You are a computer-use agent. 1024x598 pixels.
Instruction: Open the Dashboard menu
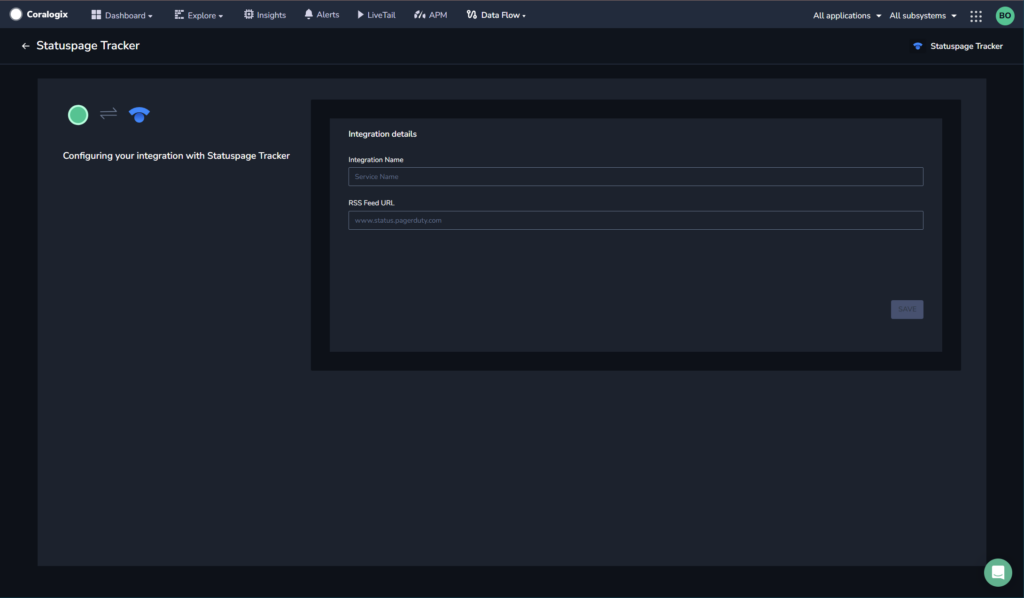122,15
